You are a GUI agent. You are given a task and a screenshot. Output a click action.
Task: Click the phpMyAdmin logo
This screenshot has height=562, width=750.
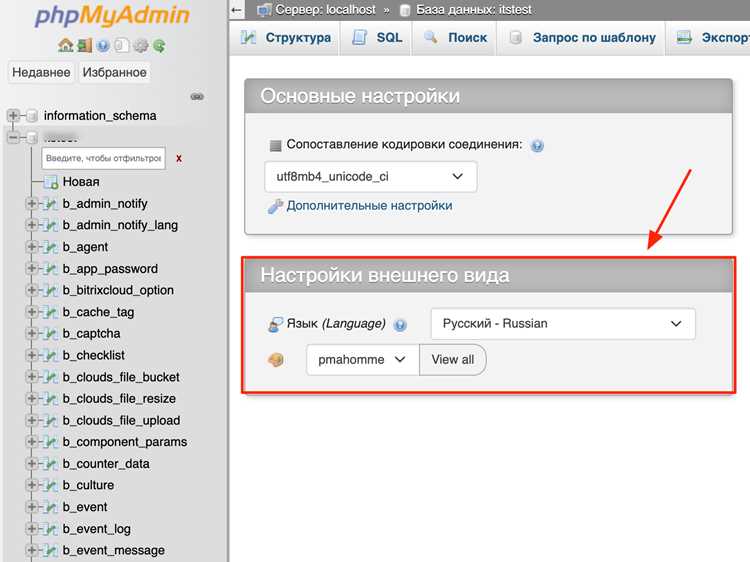pos(112,16)
